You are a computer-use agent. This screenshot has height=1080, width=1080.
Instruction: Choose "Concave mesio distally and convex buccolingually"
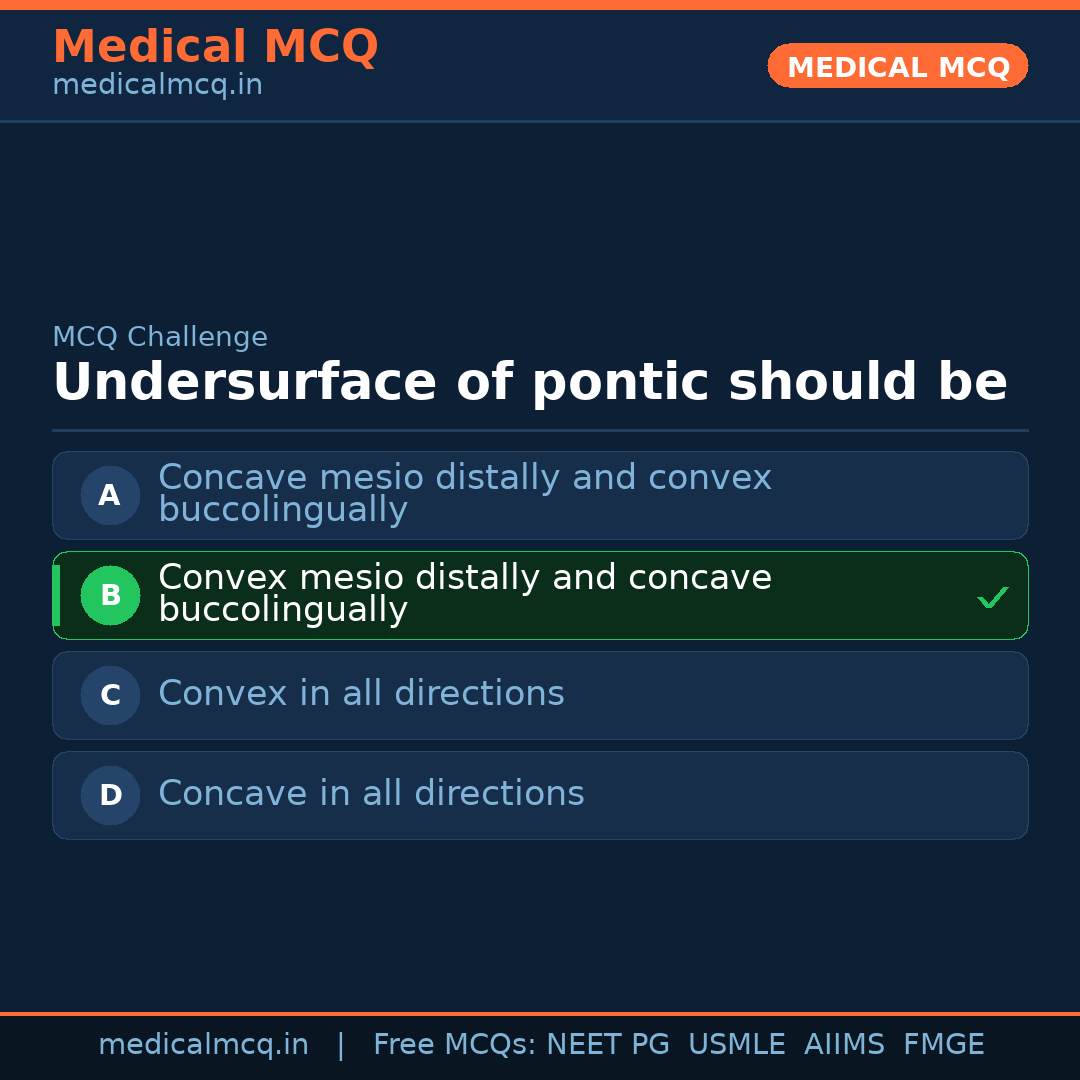coord(464,494)
